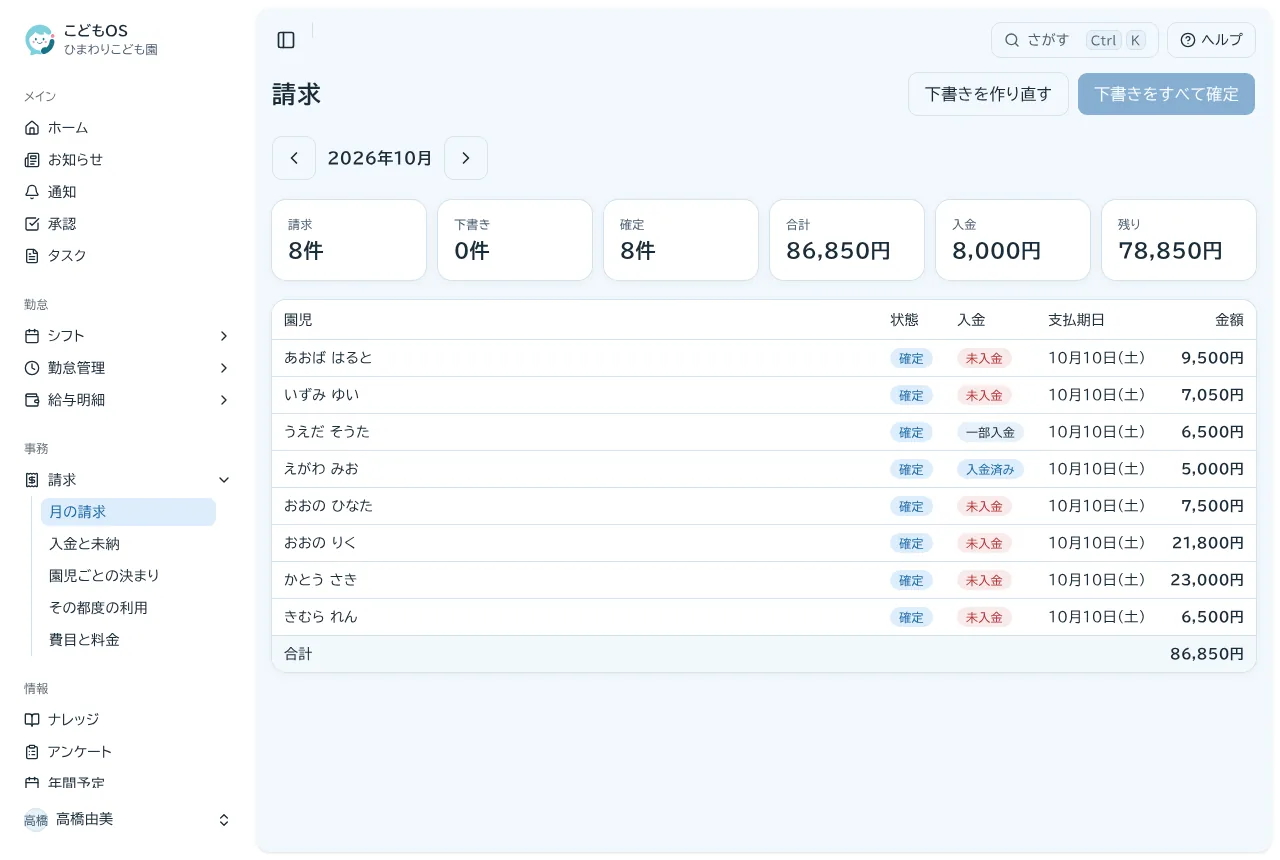Open ホーム via its house icon
The image size is (1280, 860).
[32, 128]
